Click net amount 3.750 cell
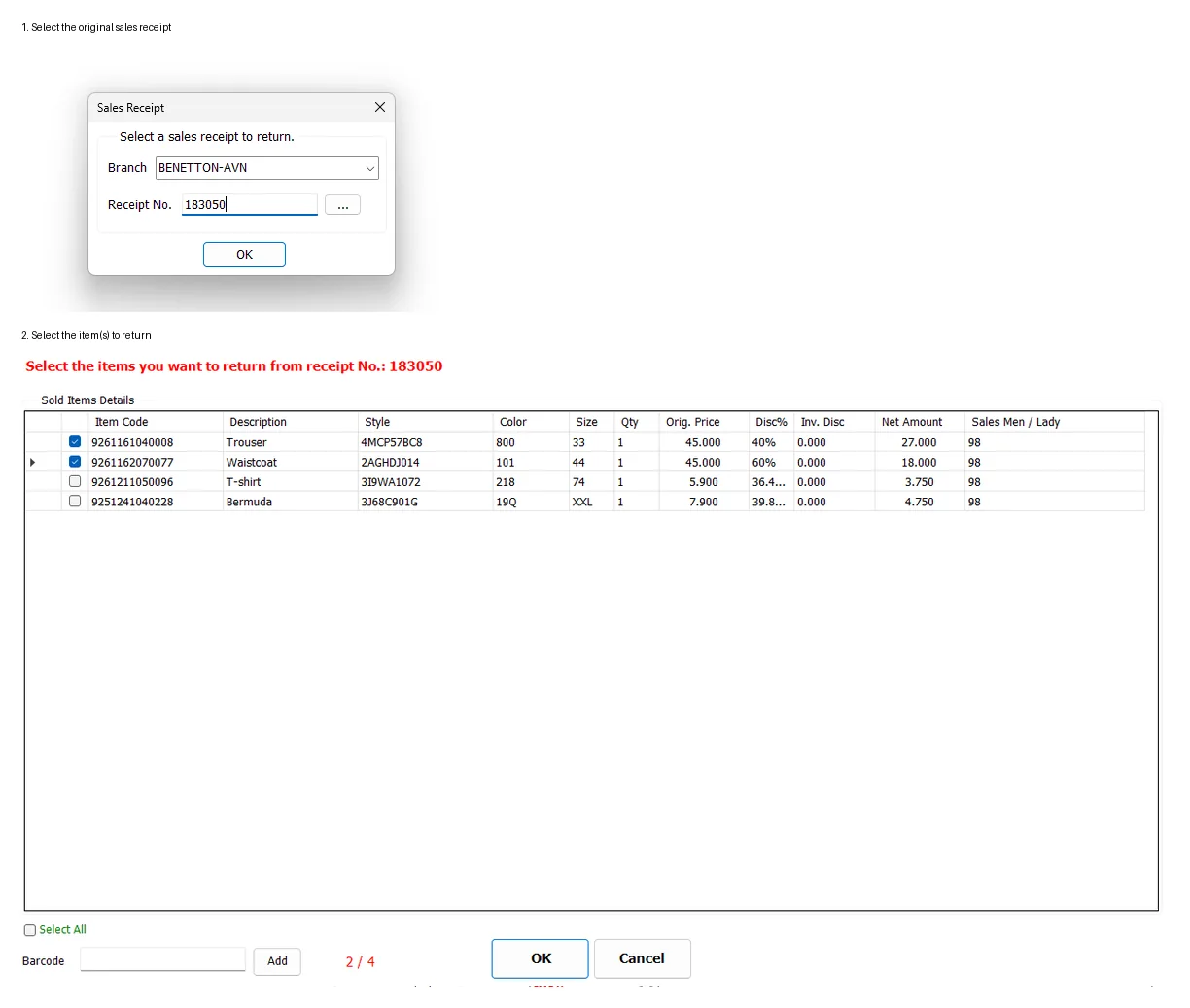The height and width of the screenshot is (1008, 1190). pyautogui.click(x=920, y=482)
